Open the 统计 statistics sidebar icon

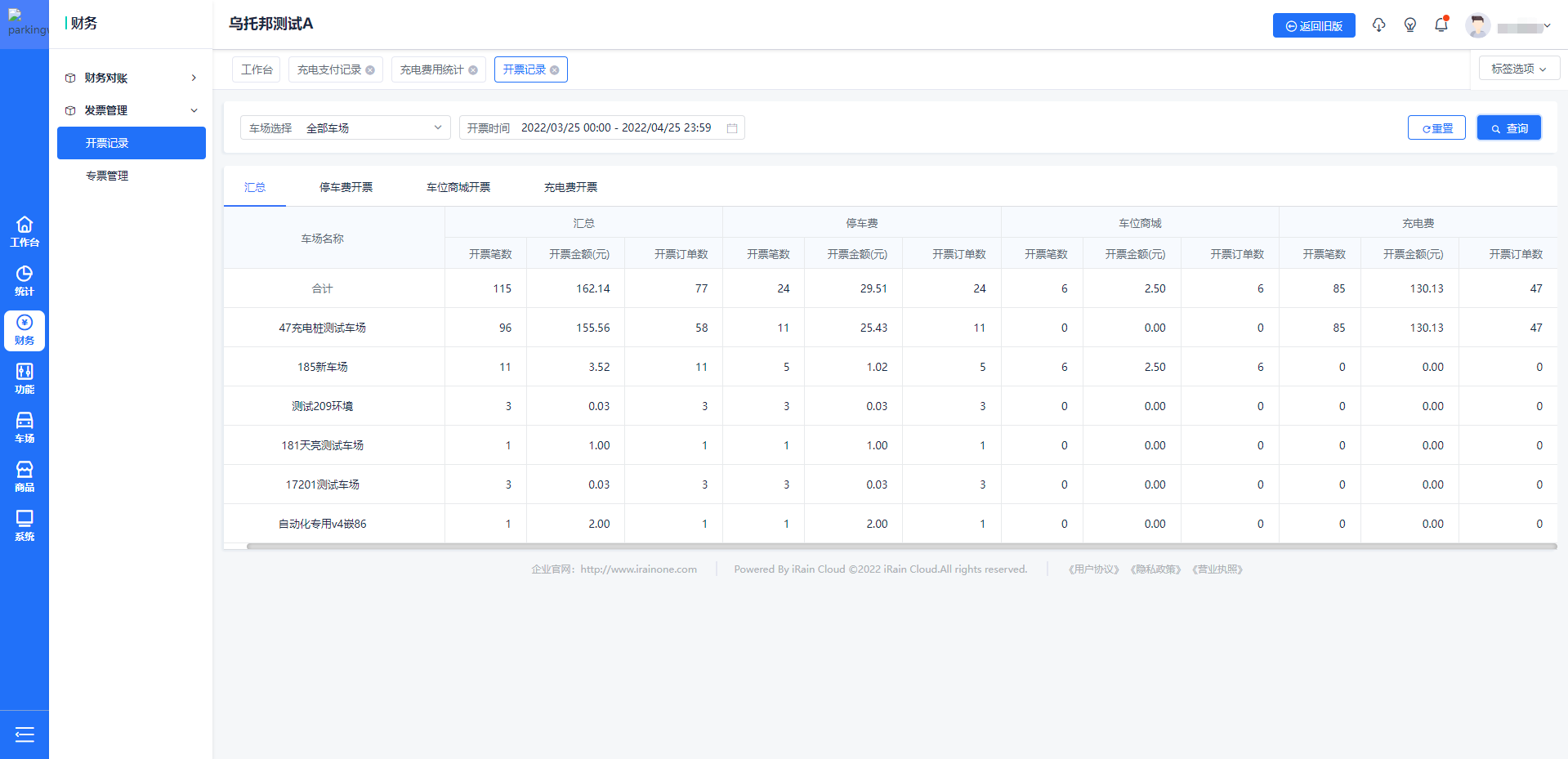[25, 280]
